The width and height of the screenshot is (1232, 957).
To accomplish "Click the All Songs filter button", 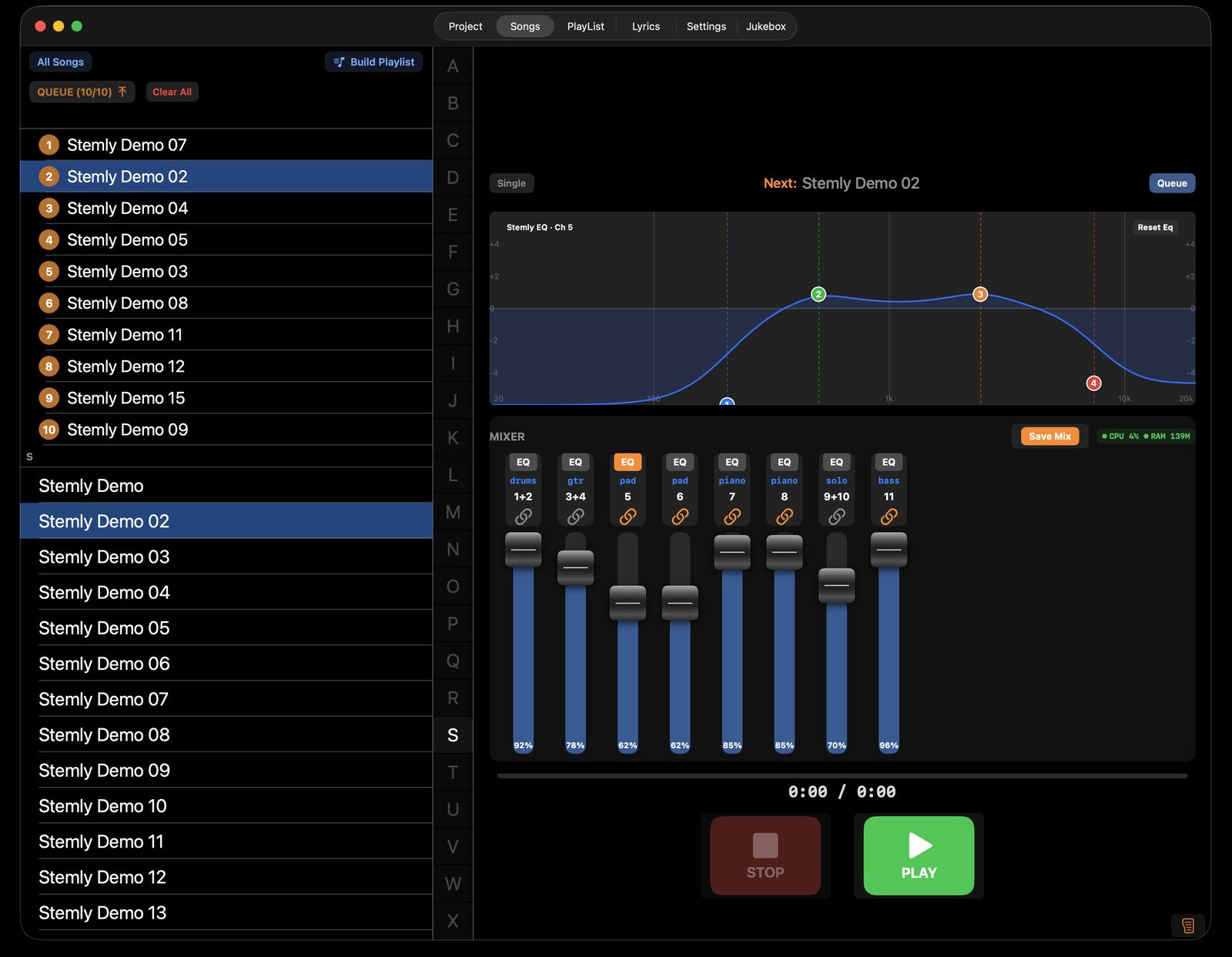I will [60, 62].
